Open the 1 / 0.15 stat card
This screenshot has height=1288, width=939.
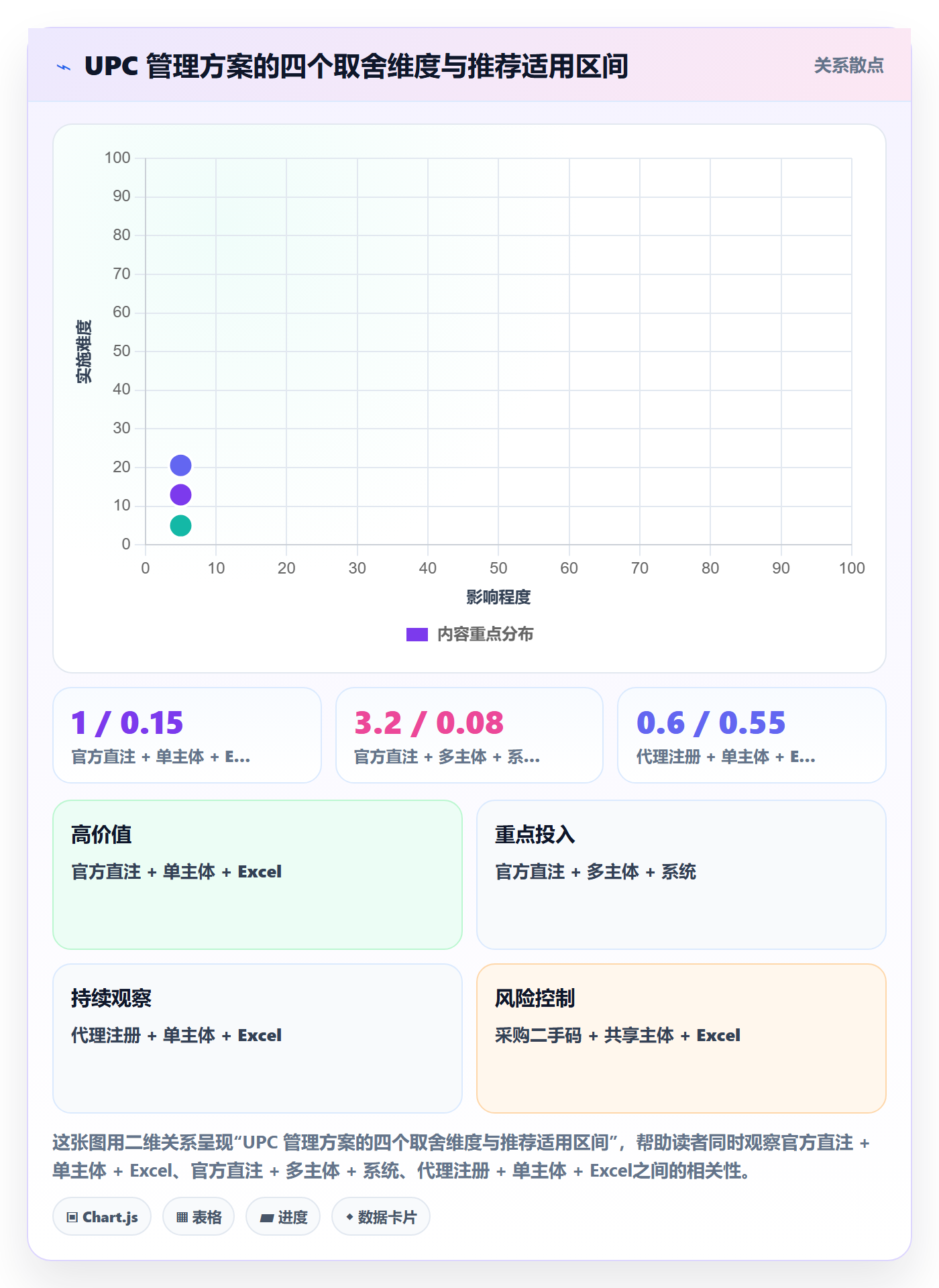(x=187, y=735)
